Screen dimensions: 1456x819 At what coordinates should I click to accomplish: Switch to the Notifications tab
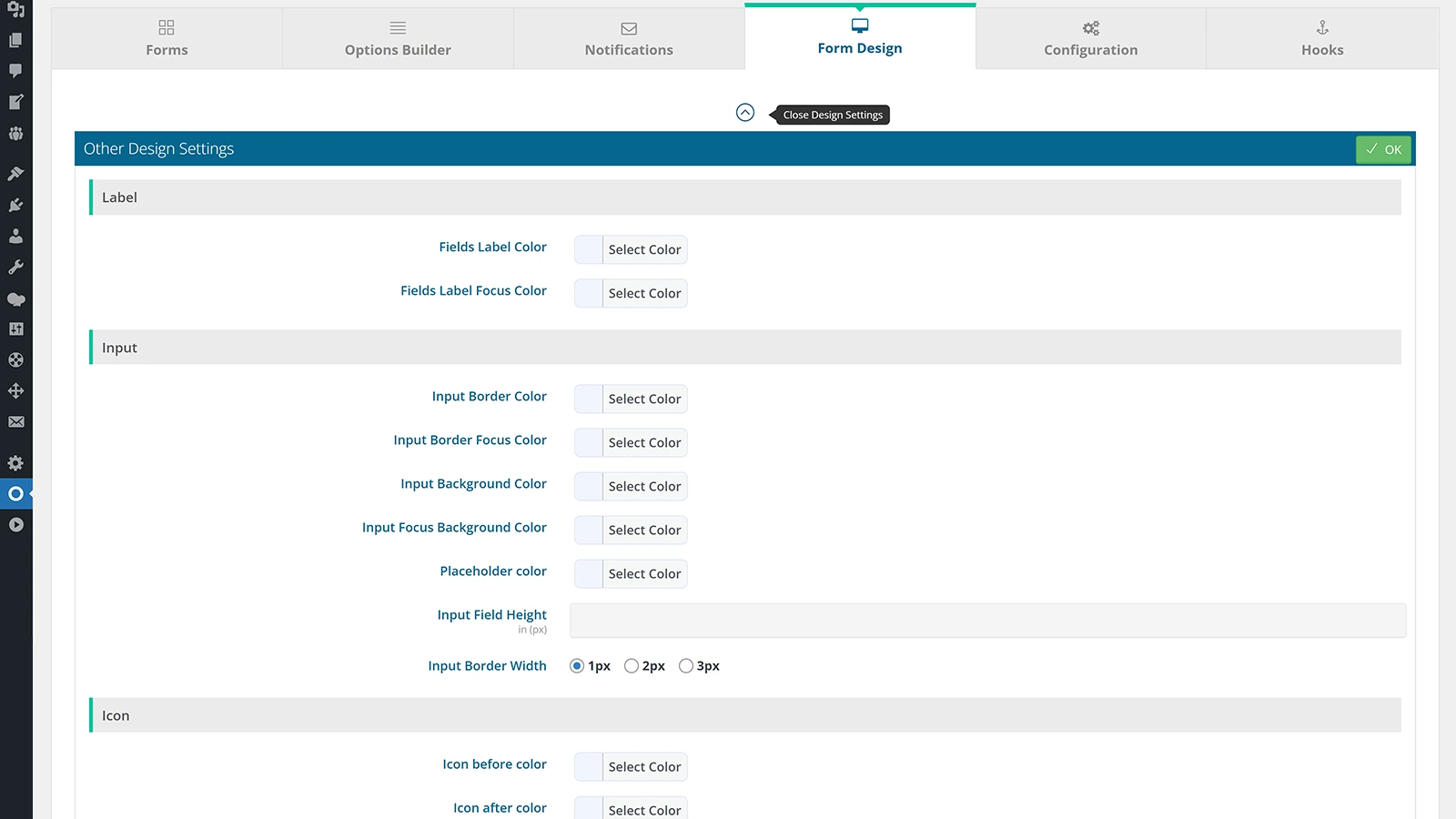pos(628,38)
